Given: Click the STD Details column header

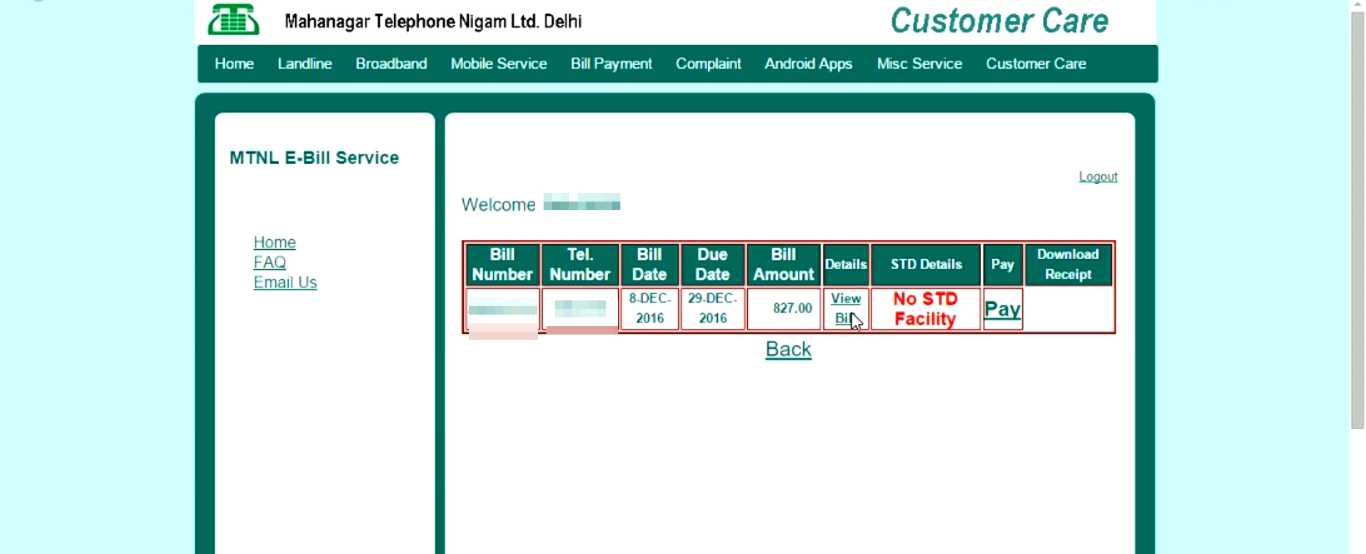Looking at the screenshot, I should tap(926, 265).
